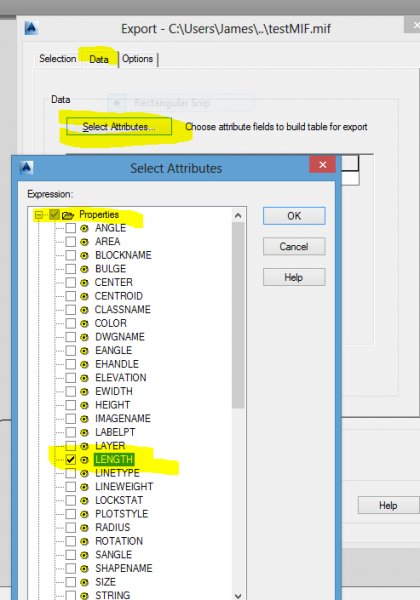The image size is (420, 600).
Task: Enable the AREA attribute checkbox
Action: [71, 242]
